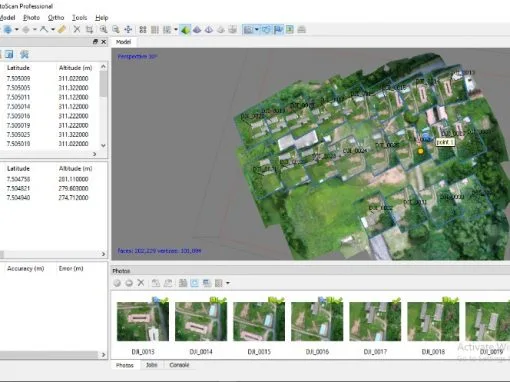510x382 pixels.
Task: Open the draw shape tool dropdown arrow
Action: click(53, 30)
